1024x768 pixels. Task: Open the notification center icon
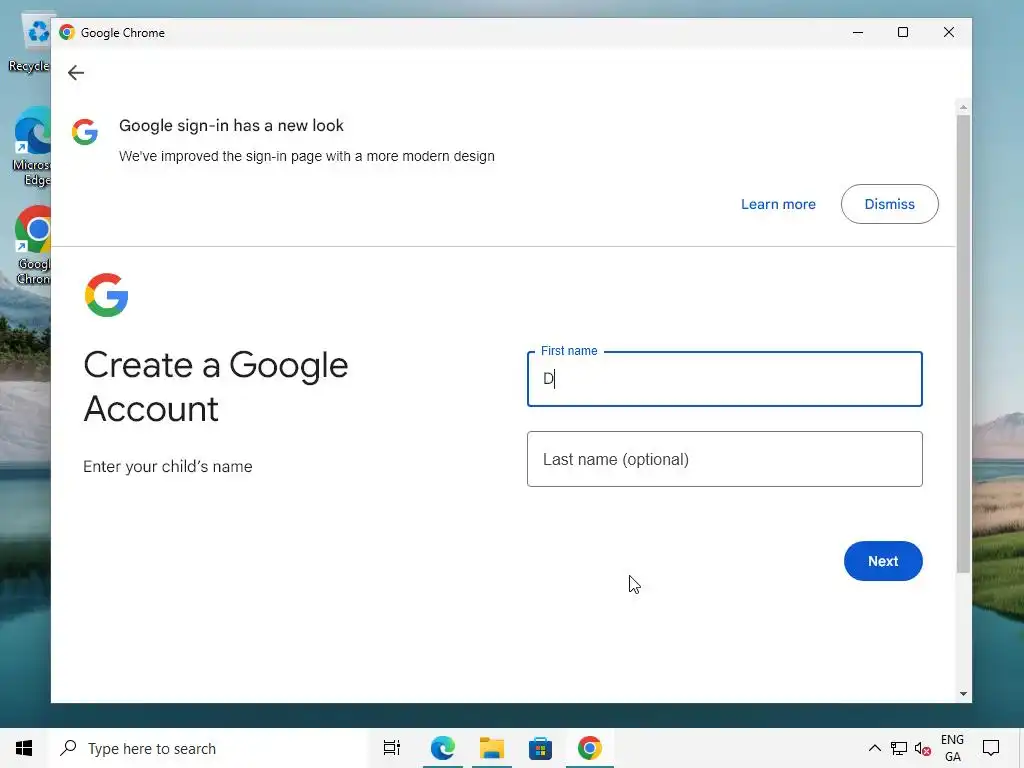pos(991,748)
